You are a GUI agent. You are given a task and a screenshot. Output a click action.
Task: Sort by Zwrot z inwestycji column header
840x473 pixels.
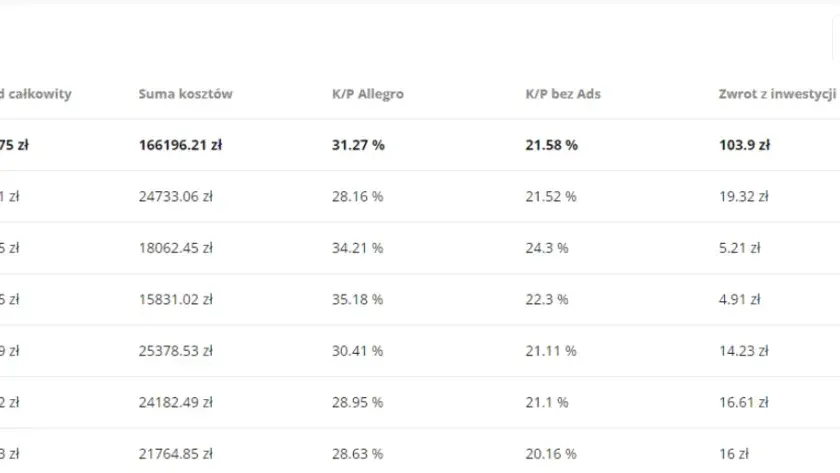(777, 94)
